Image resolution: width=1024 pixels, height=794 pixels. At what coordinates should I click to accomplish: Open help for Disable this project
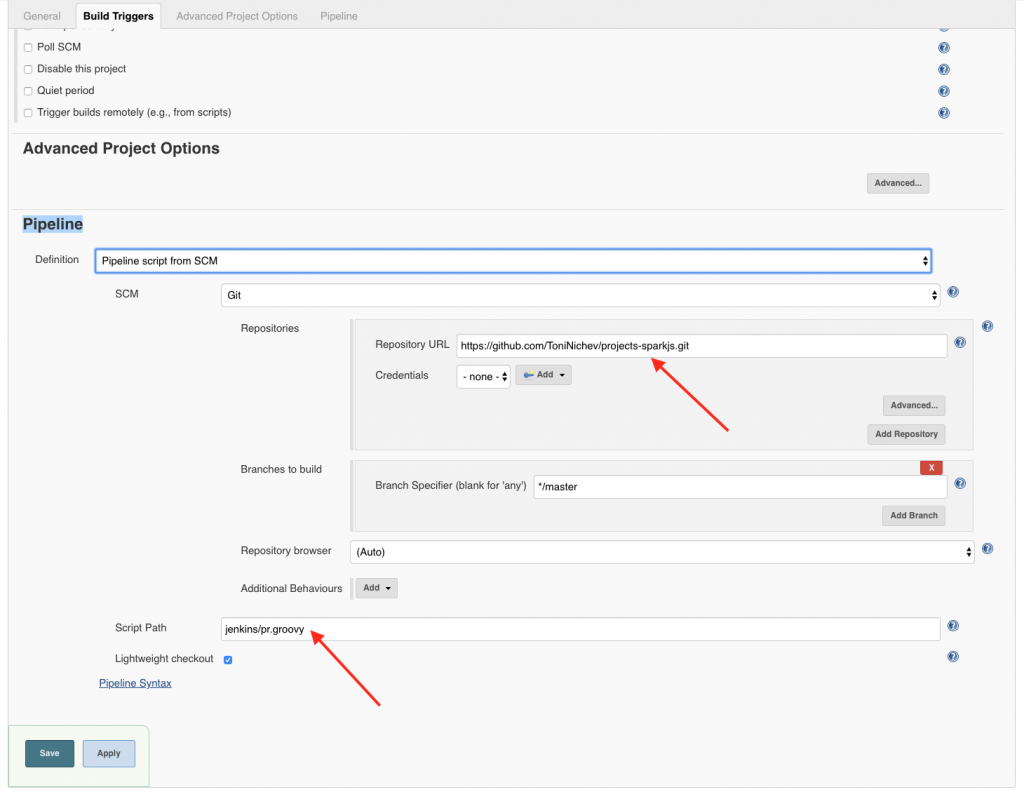[943, 69]
